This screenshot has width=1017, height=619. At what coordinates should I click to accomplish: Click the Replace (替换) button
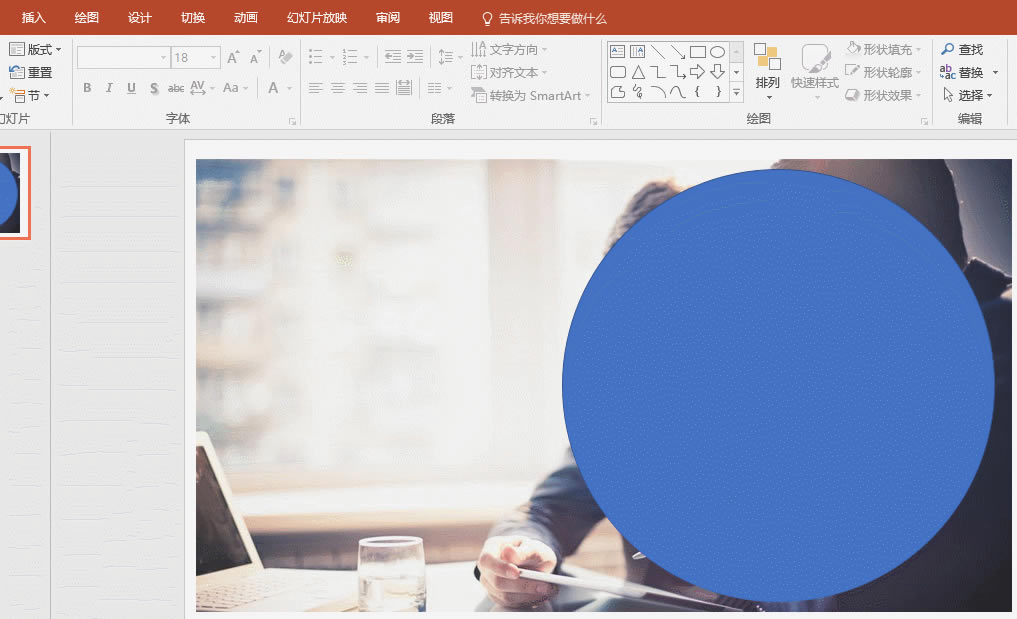969,73
